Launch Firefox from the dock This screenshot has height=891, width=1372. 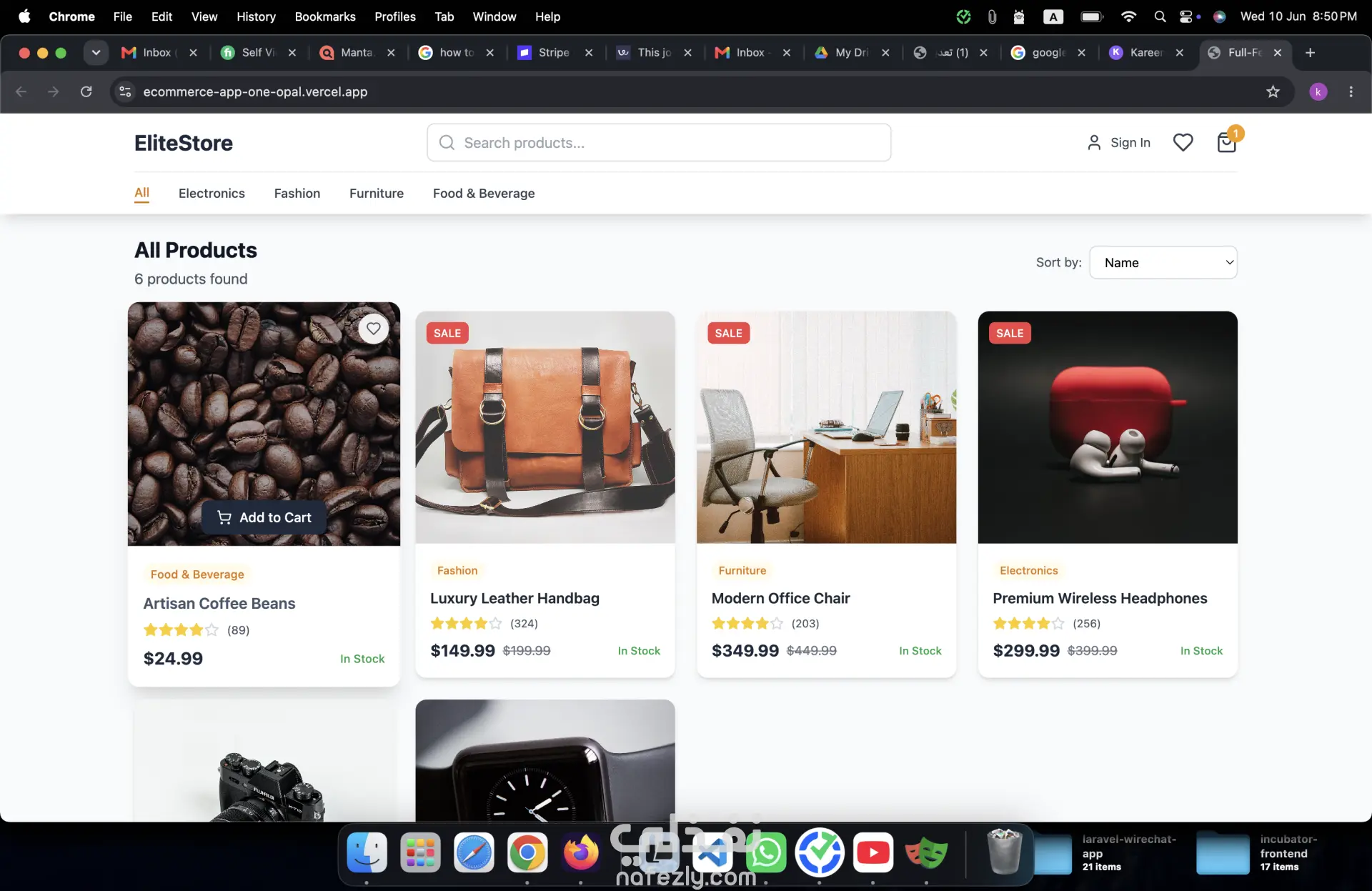pos(580,852)
